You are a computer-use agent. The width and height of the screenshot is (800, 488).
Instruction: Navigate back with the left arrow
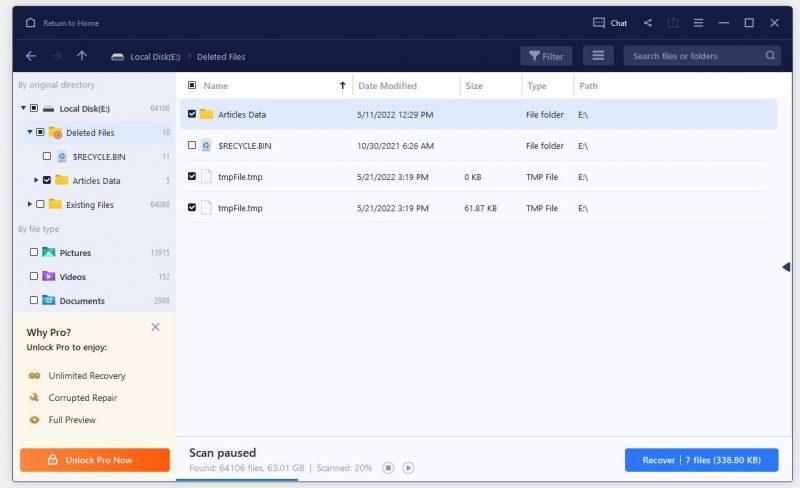tap(31, 56)
